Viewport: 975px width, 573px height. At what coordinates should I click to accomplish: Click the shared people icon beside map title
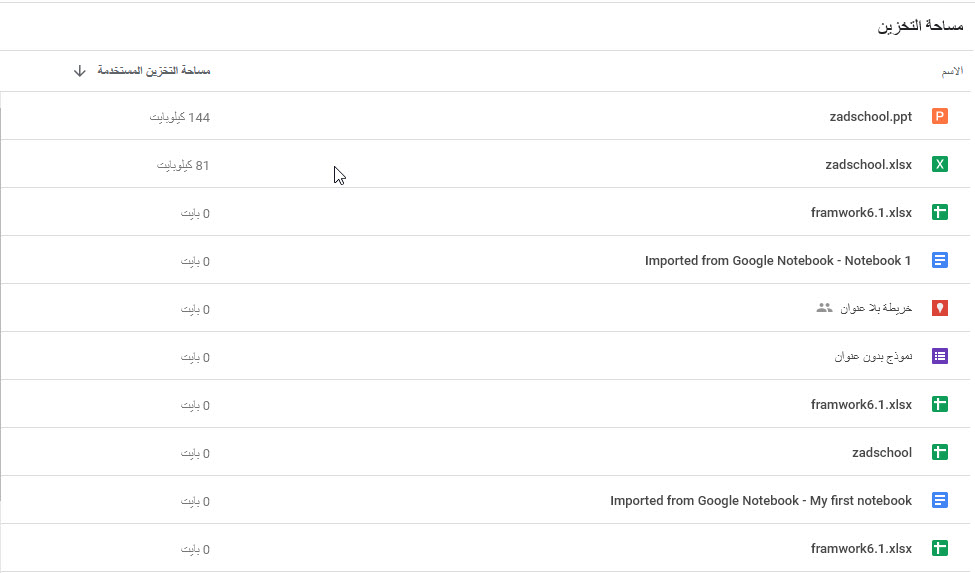coord(824,308)
